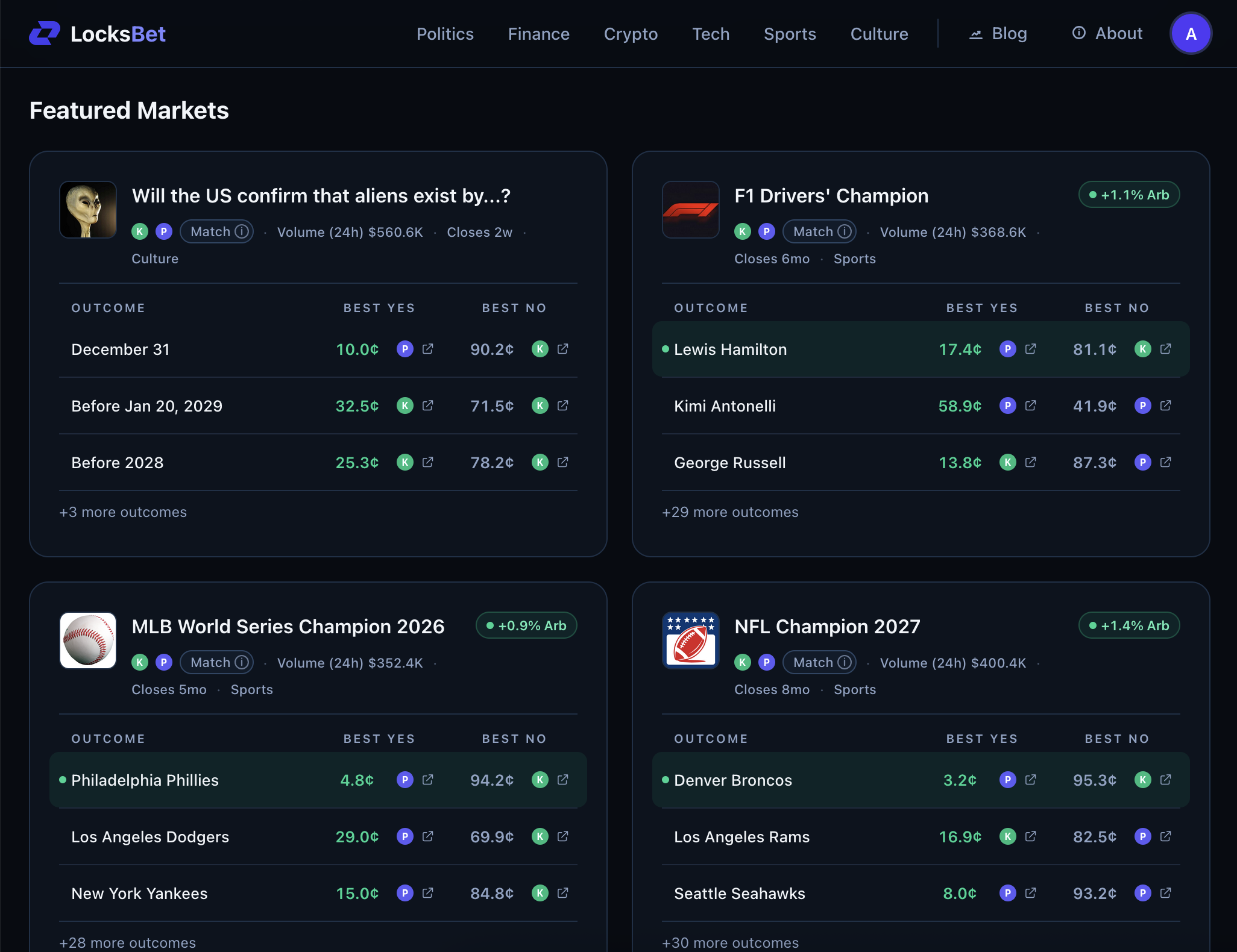Open external link for Seattle Seahawks Best No
Image resolution: width=1237 pixels, height=952 pixels.
(x=1165, y=893)
